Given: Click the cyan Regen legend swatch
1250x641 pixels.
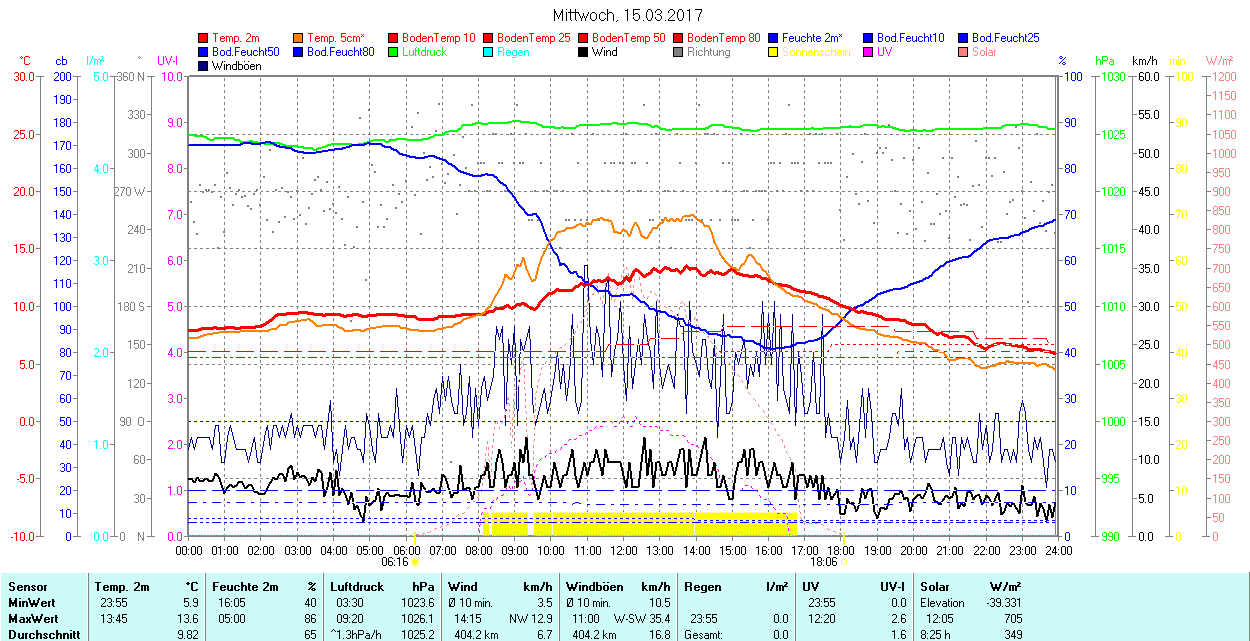Looking at the screenshot, I should coord(490,52).
